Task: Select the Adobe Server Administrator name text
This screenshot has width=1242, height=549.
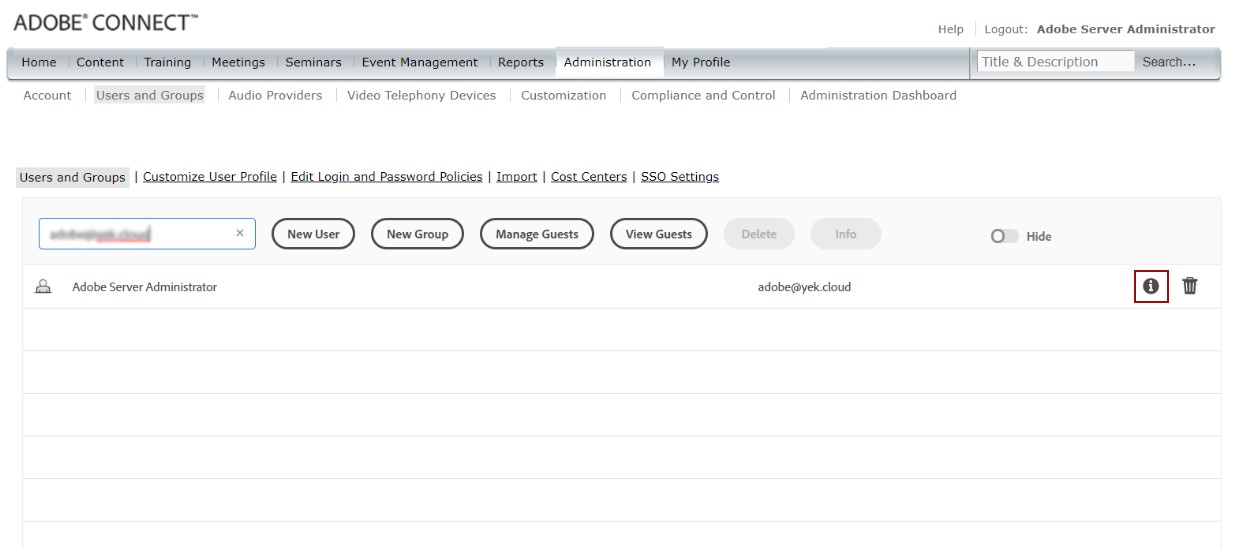Action: [145, 287]
